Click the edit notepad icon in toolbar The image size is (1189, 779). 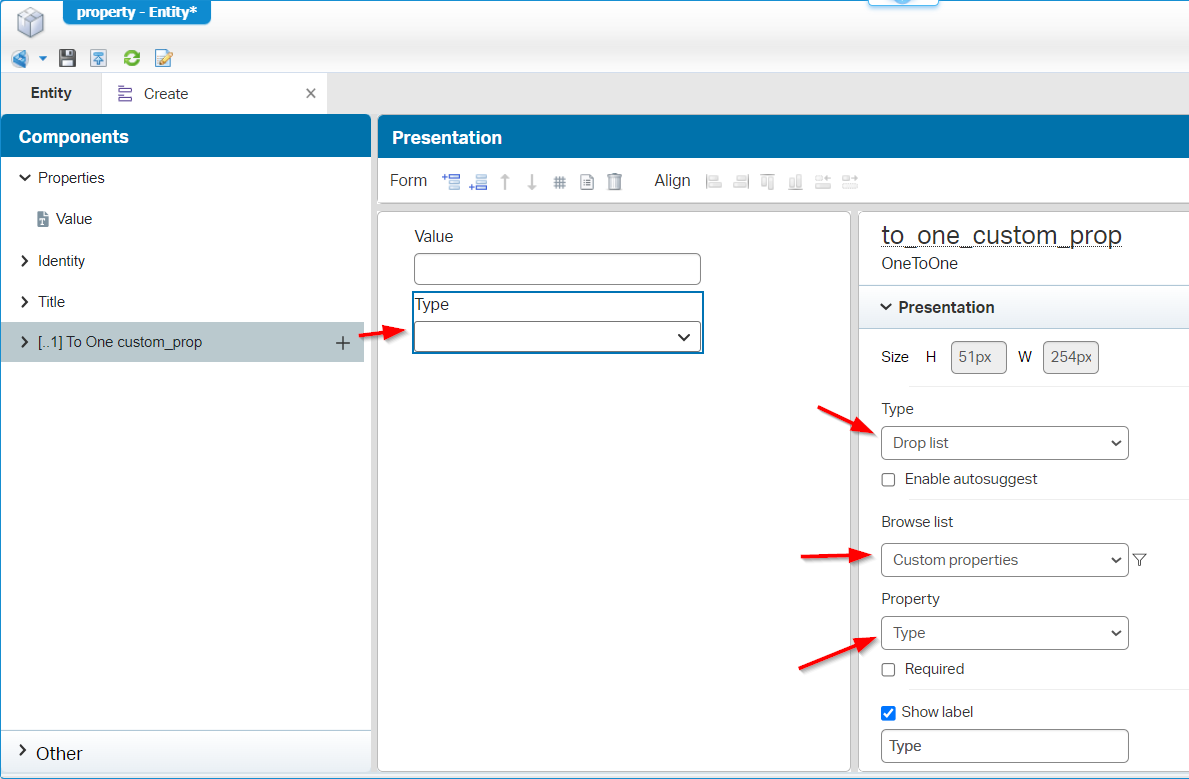pos(164,58)
